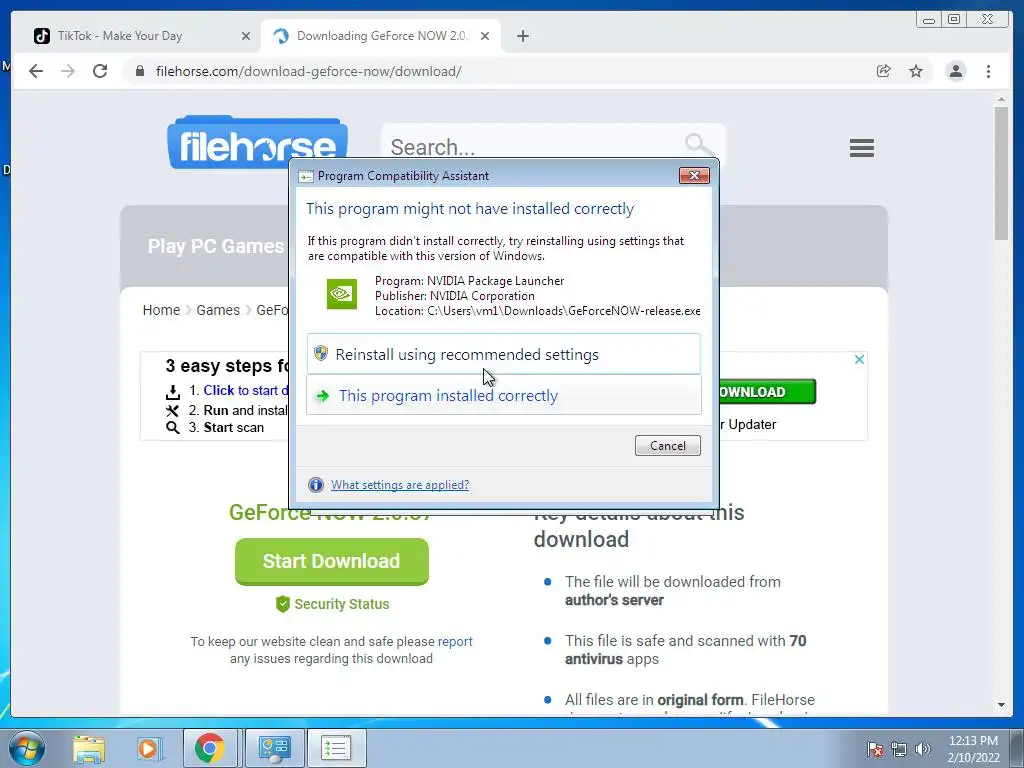
Task: Click the green DOWNLOAD ad button
Action: tap(767, 392)
